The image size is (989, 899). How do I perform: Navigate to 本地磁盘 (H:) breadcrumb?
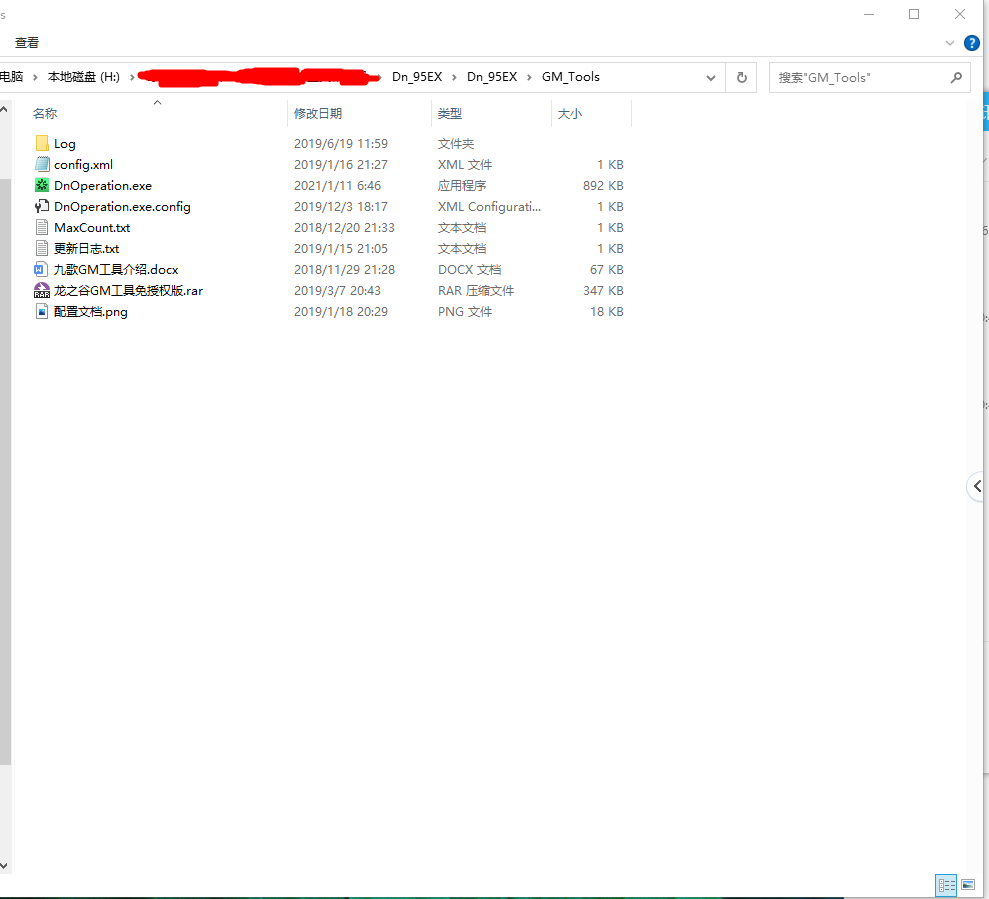coord(83,77)
